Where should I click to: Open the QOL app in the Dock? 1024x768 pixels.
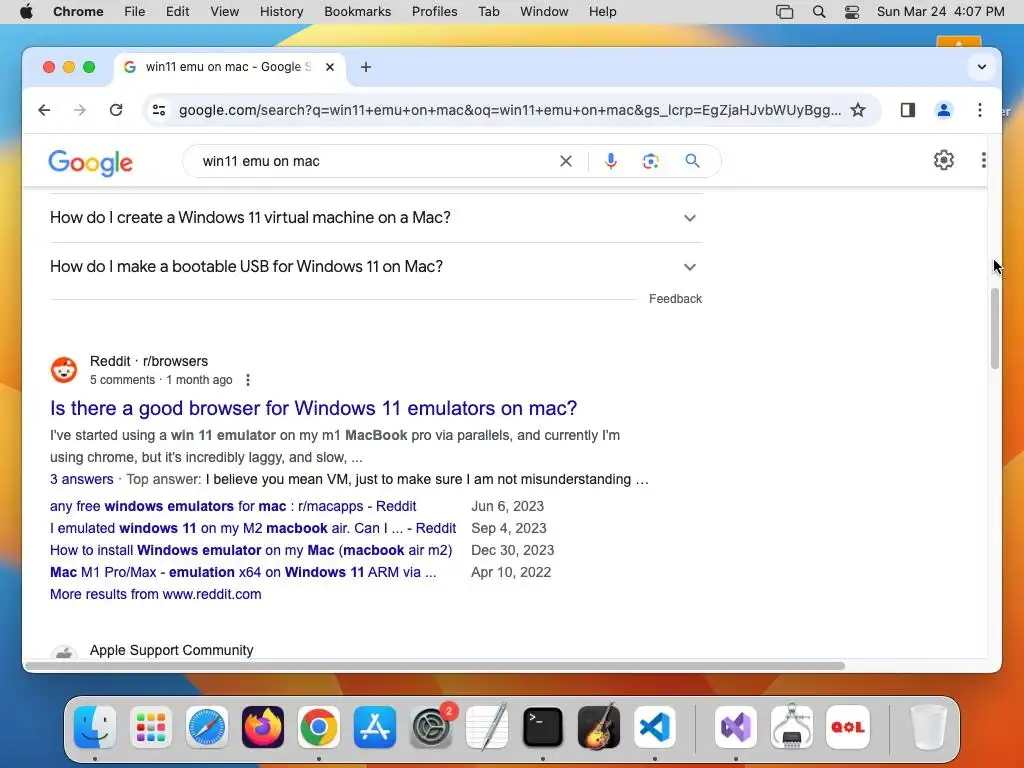848,727
